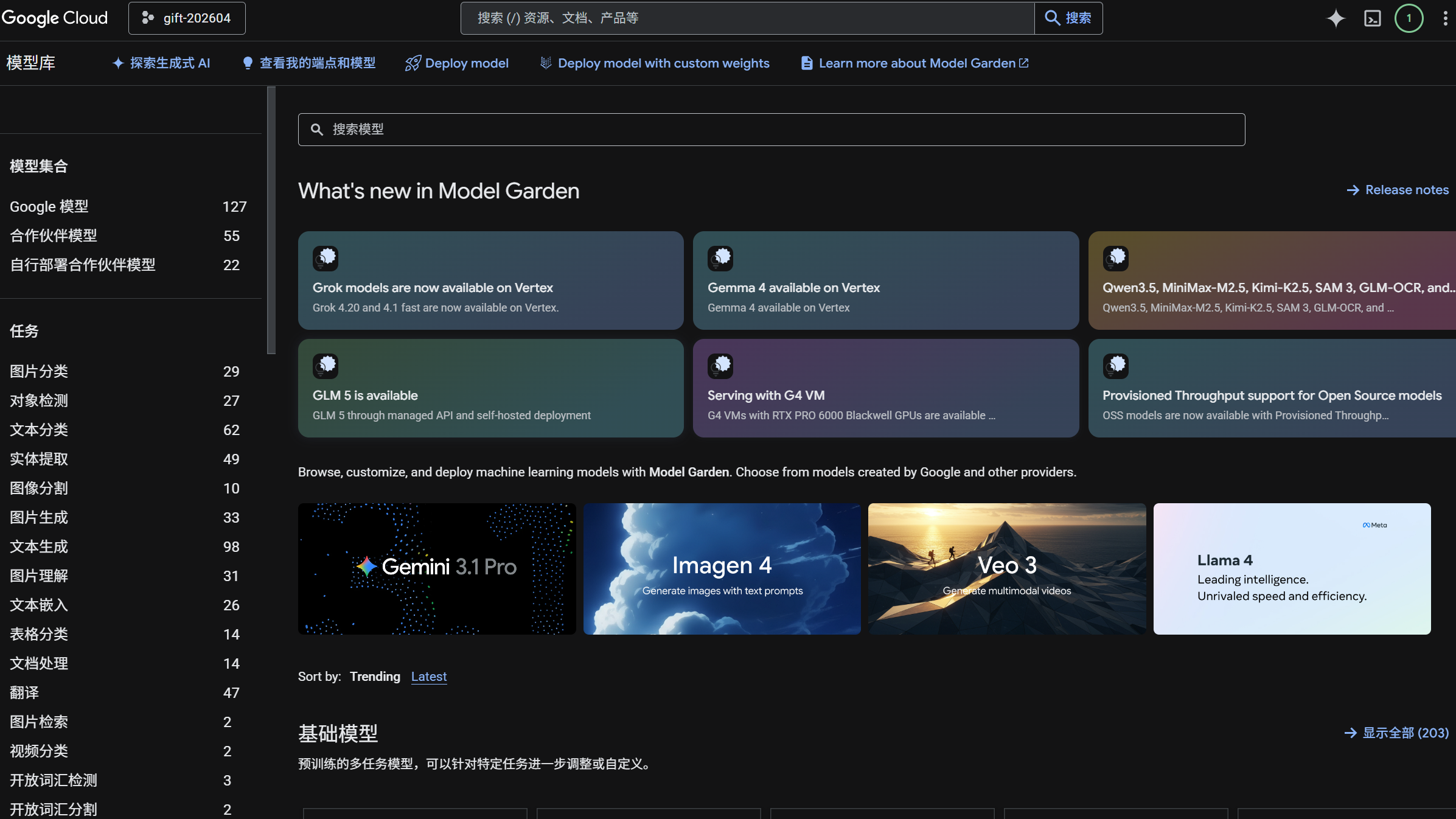Click the Provisioned Throughput card icon
Image resolution: width=1456 pixels, height=819 pixels.
1115,366
